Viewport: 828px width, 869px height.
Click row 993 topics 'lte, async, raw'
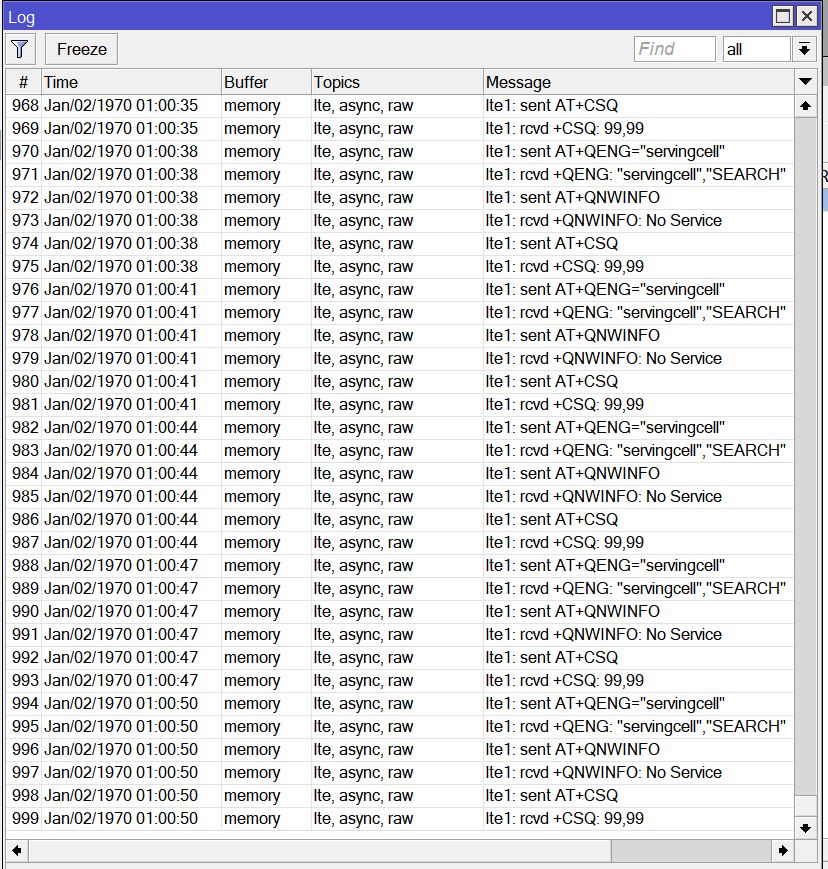point(363,681)
